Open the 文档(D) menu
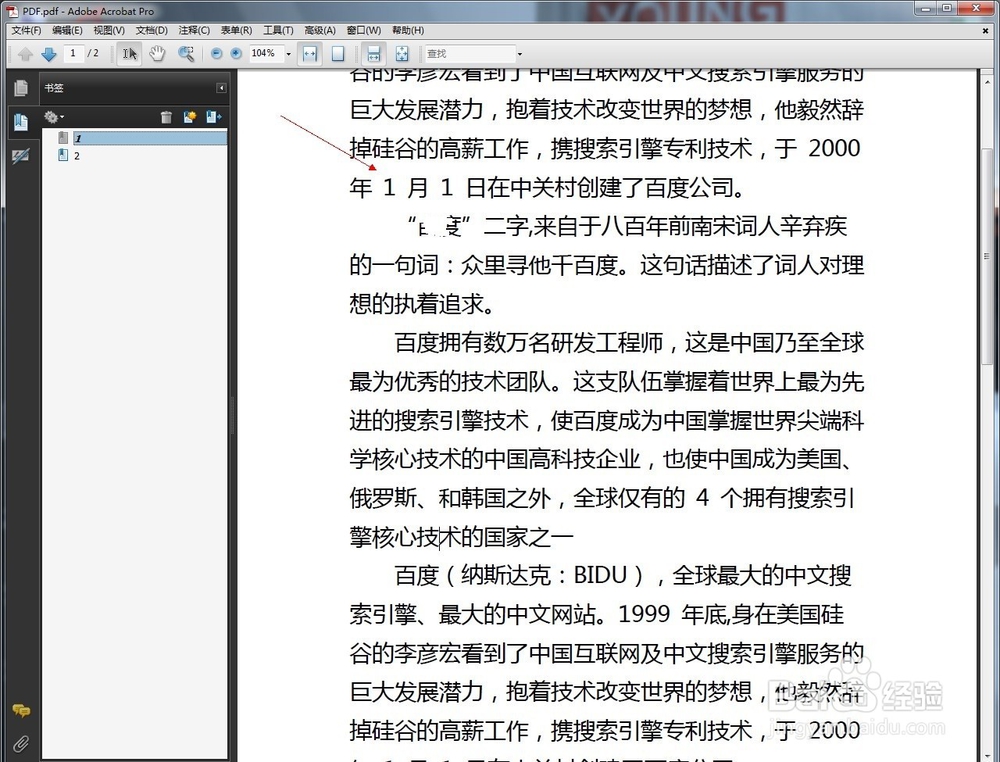Viewport: 1000px width, 762px height. 151,30
